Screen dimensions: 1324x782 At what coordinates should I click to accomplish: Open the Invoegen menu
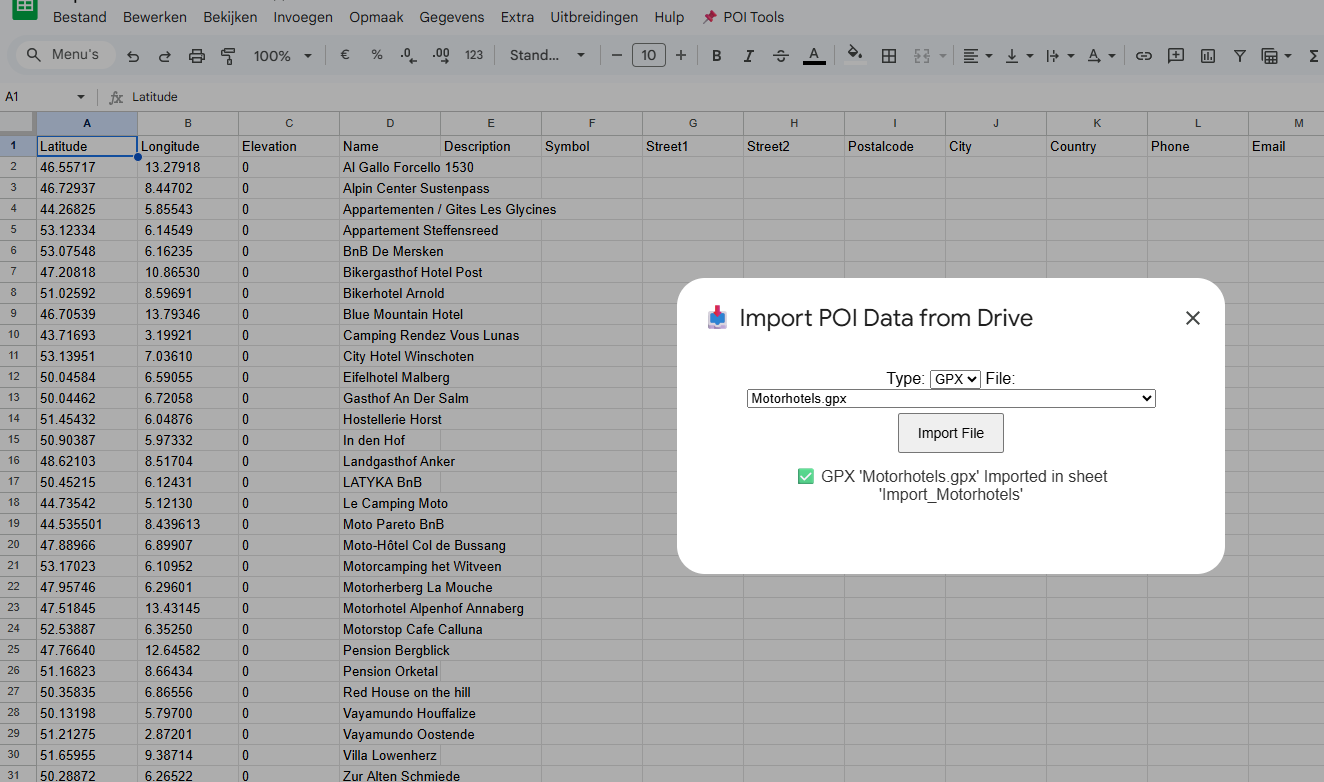[303, 17]
